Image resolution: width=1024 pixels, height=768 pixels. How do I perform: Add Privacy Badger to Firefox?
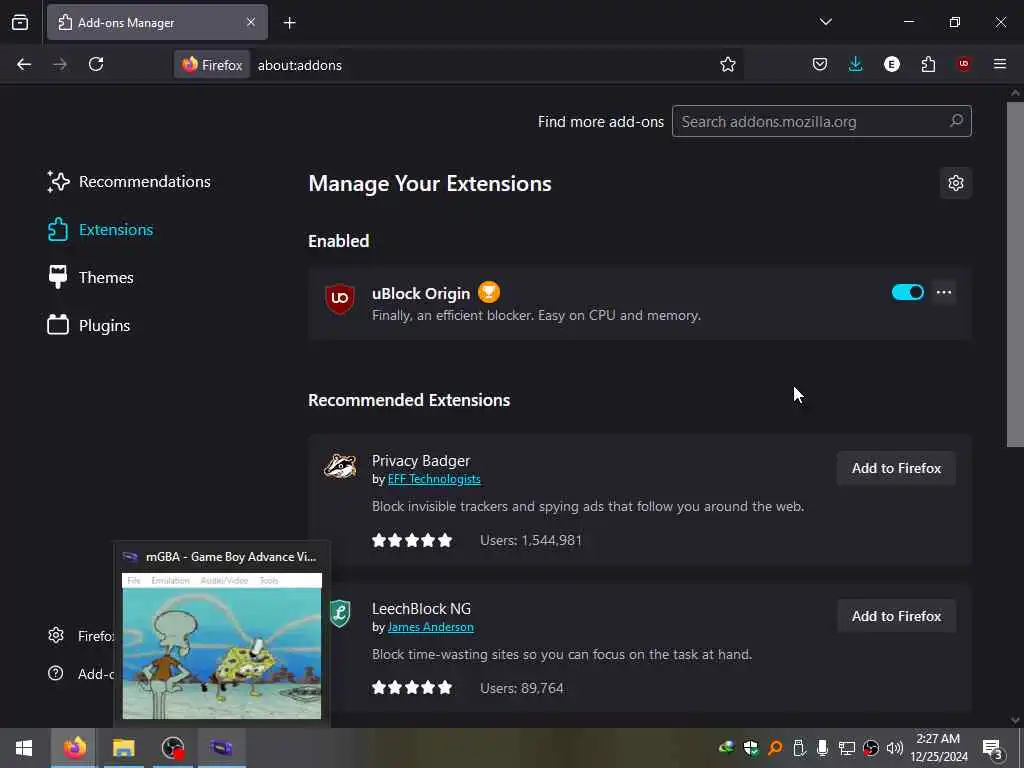click(896, 468)
